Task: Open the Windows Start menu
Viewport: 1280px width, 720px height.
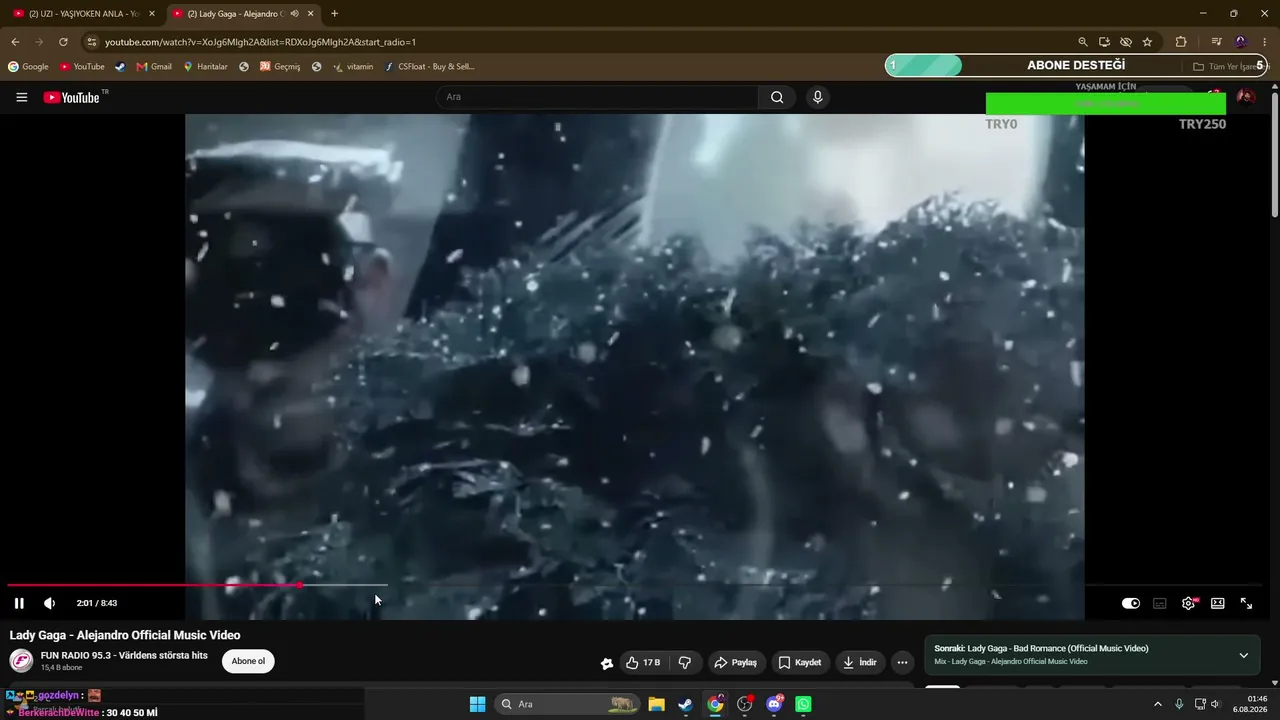Action: point(477,704)
